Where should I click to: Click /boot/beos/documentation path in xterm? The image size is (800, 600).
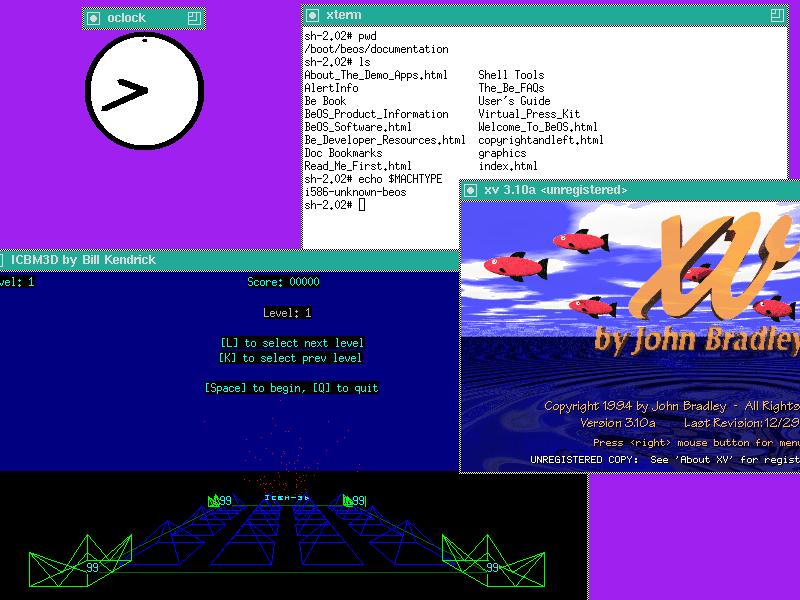coord(377,49)
